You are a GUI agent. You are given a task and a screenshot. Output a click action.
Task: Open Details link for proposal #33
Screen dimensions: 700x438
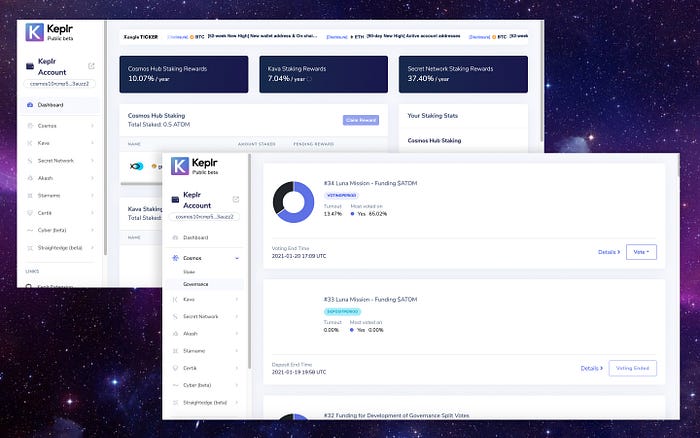[592, 368]
